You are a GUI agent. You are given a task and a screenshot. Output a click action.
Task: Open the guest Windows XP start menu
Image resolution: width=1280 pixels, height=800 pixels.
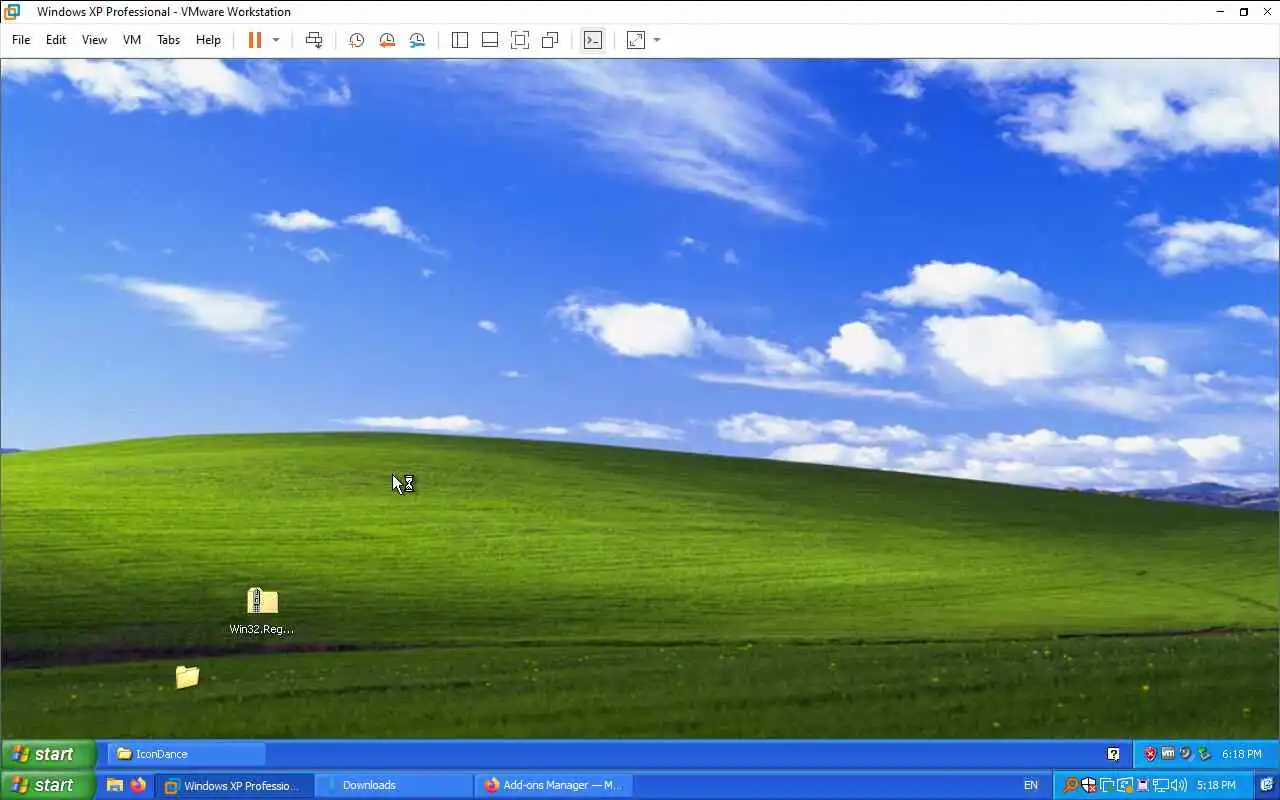click(x=48, y=754)
